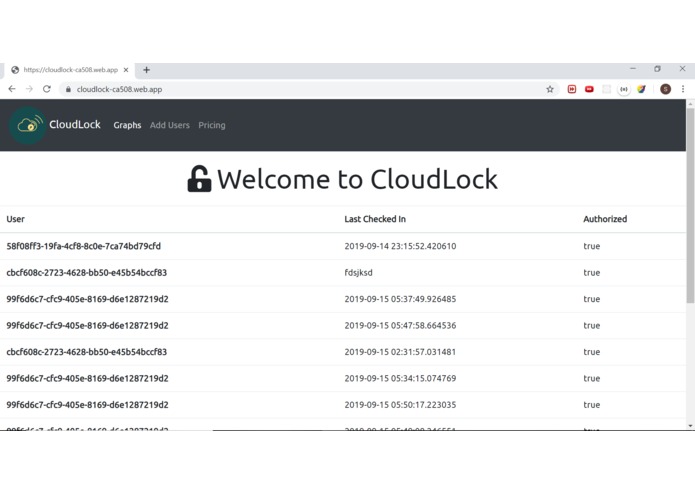Click the red YouTube-style extension icon
The width and height of the screenshot is (695, 494).
tap(589, 89)
